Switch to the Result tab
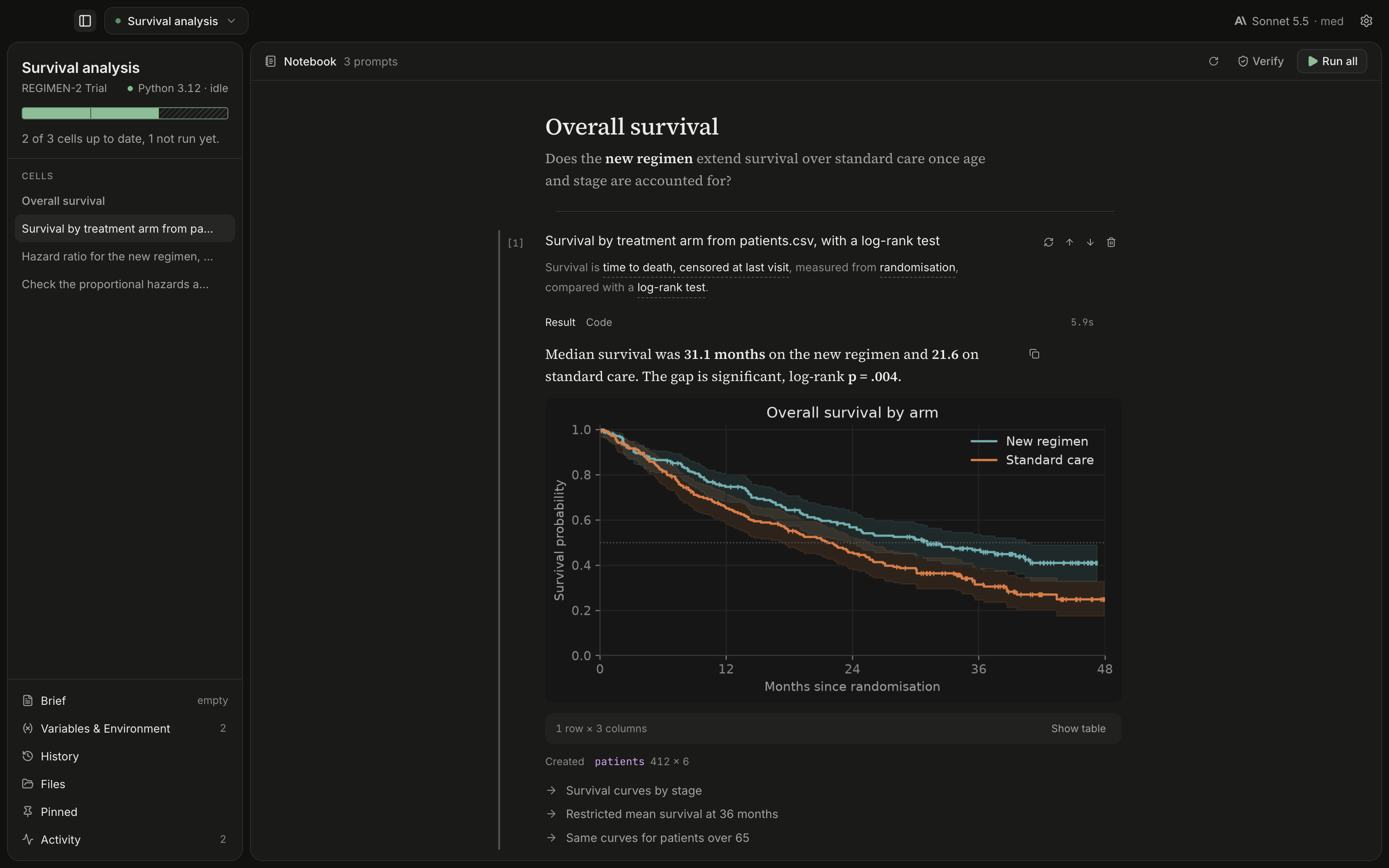The image size is (1389, 868). (560, 322)
